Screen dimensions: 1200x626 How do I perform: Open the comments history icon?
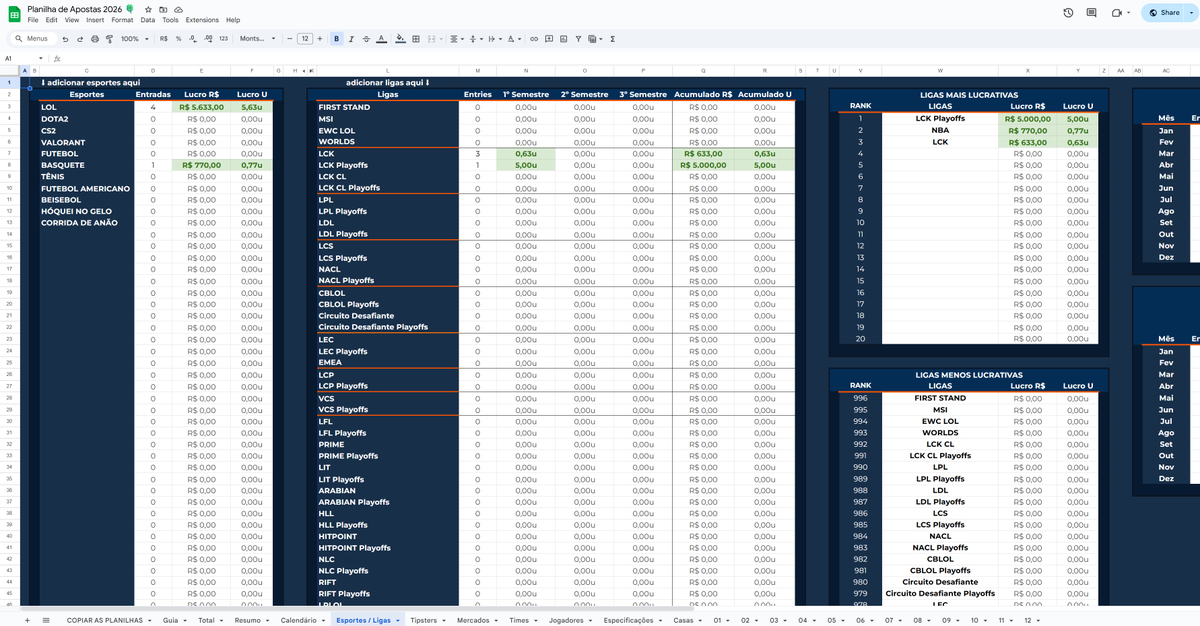click(1092, 13)
